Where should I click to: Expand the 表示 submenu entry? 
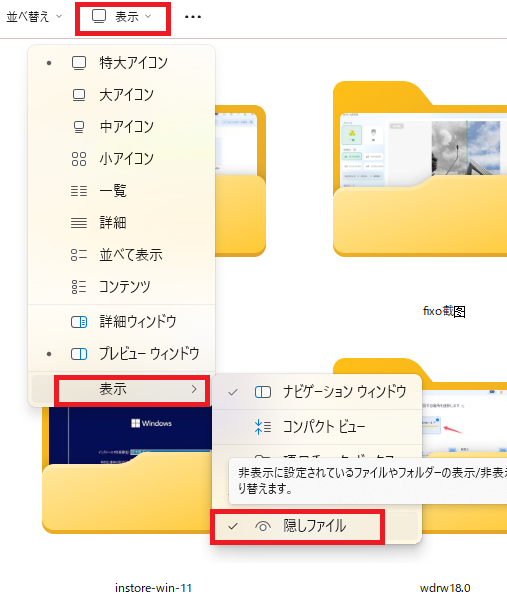pyautogui.click(x=122, y=389)
